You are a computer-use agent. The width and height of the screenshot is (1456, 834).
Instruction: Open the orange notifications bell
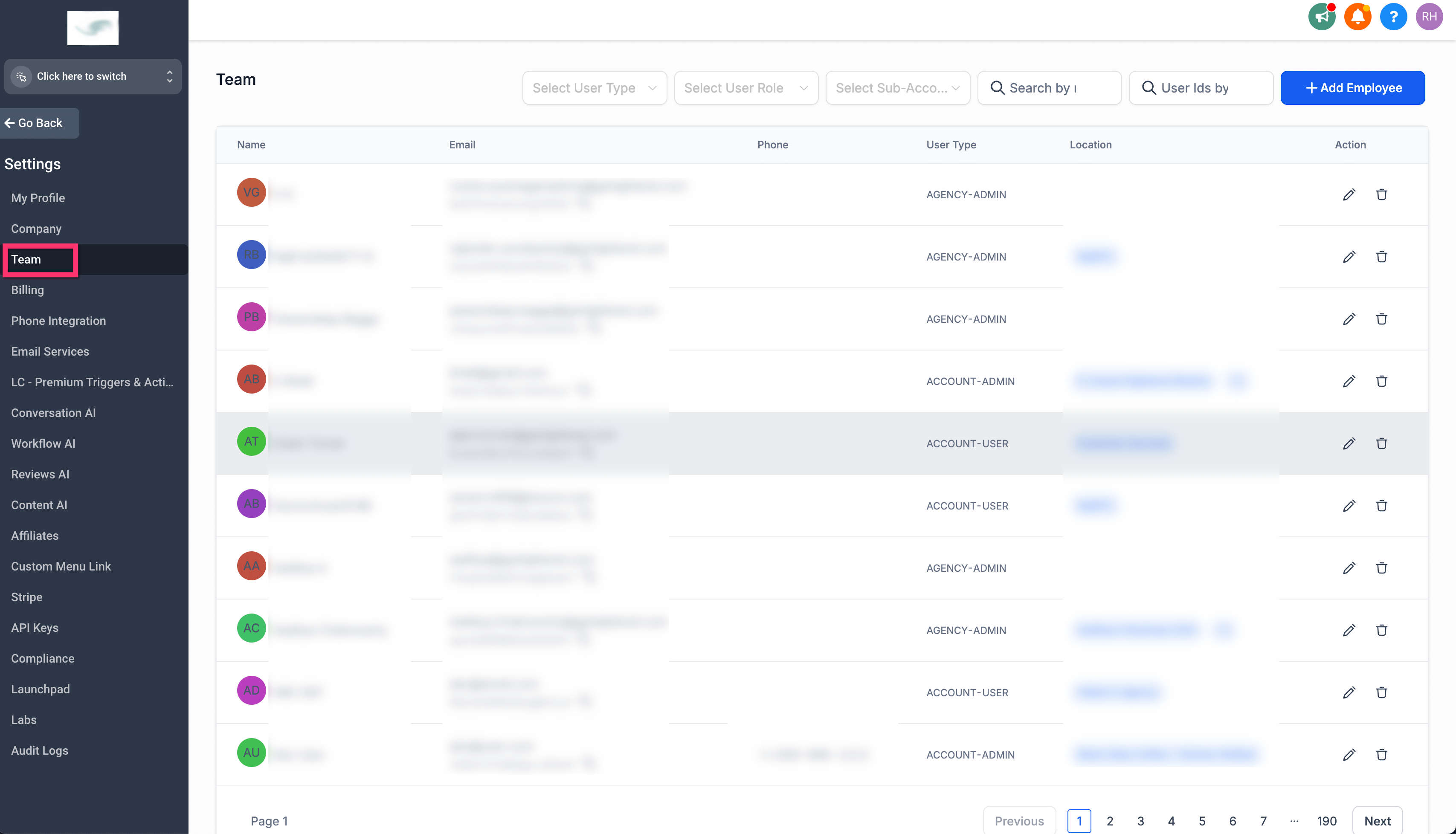click(1357, 17)
